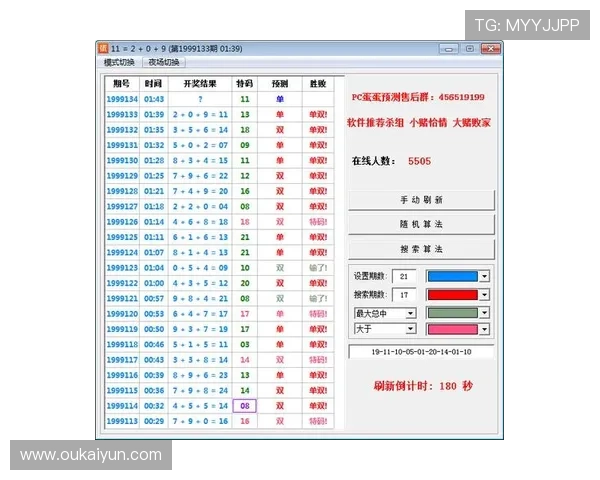
Task: Click result 3 + 5 + 6 = 14
Action: 200,130
